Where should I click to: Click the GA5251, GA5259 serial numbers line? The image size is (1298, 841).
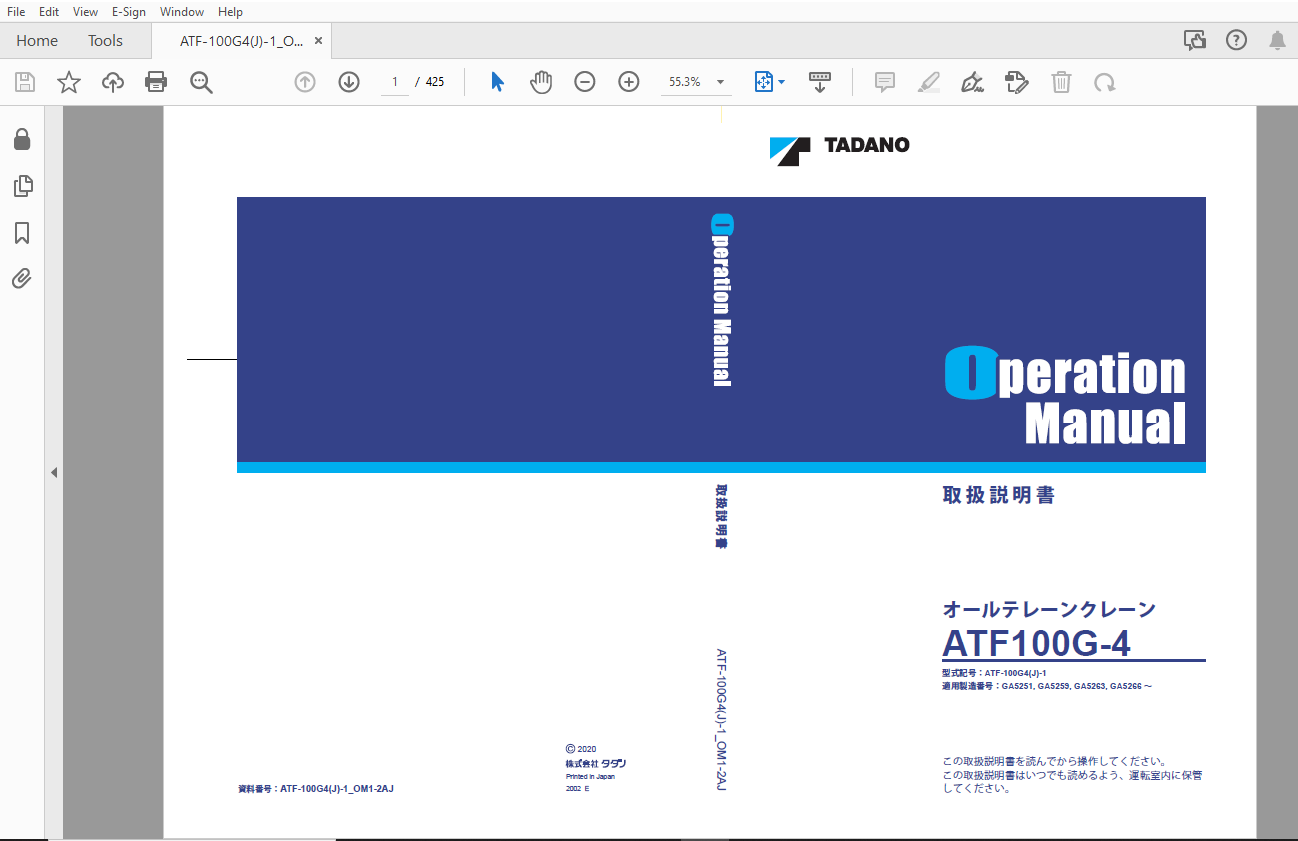pos(1047,687)
